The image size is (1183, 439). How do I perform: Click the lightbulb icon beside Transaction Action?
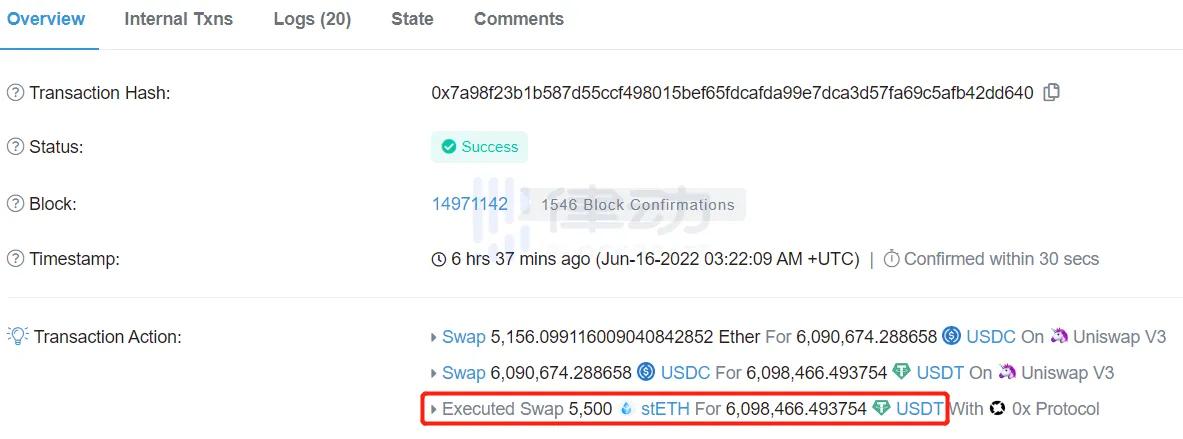click(x=17, y=336)
